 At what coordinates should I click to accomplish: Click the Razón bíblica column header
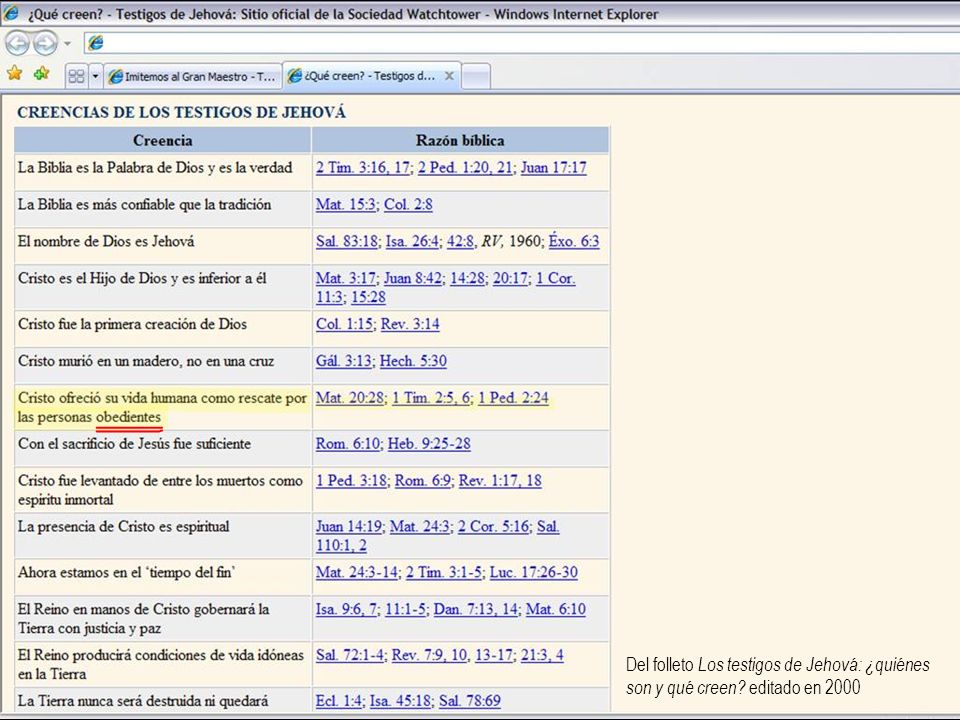pyautogui.click(x=460, y=140)
